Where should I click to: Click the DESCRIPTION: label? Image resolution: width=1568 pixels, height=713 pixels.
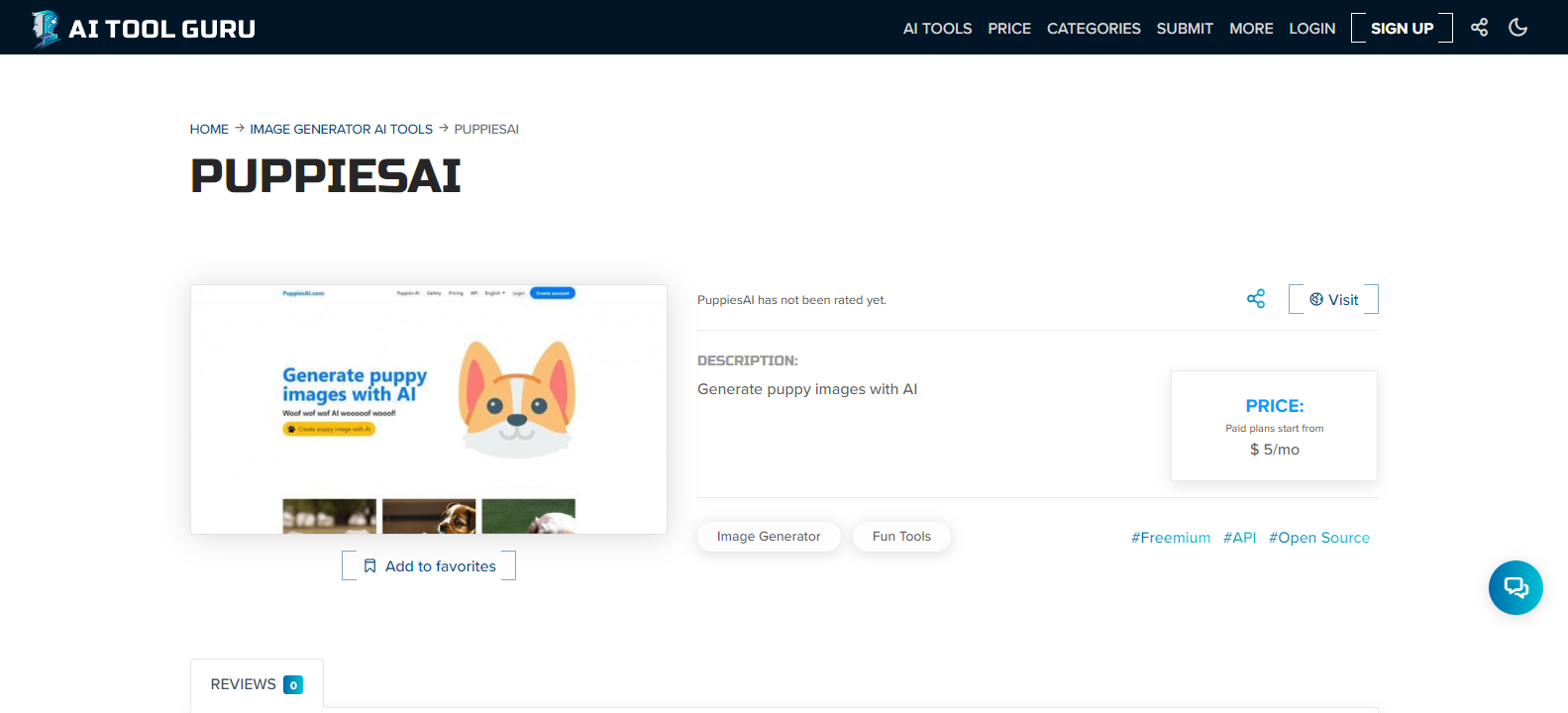pos(748,360)
